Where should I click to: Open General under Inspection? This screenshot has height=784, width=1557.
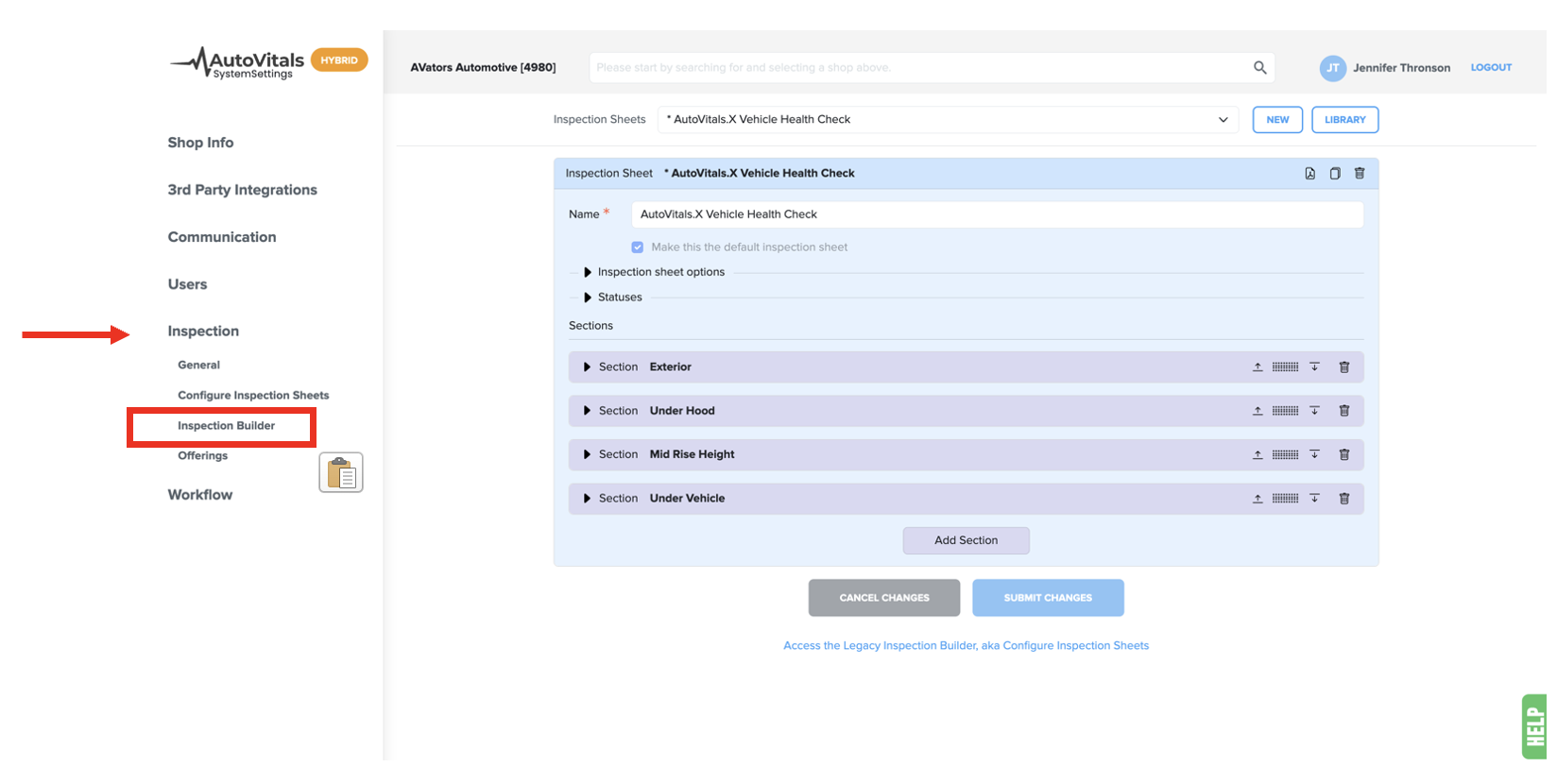click(x=198, y=365)
